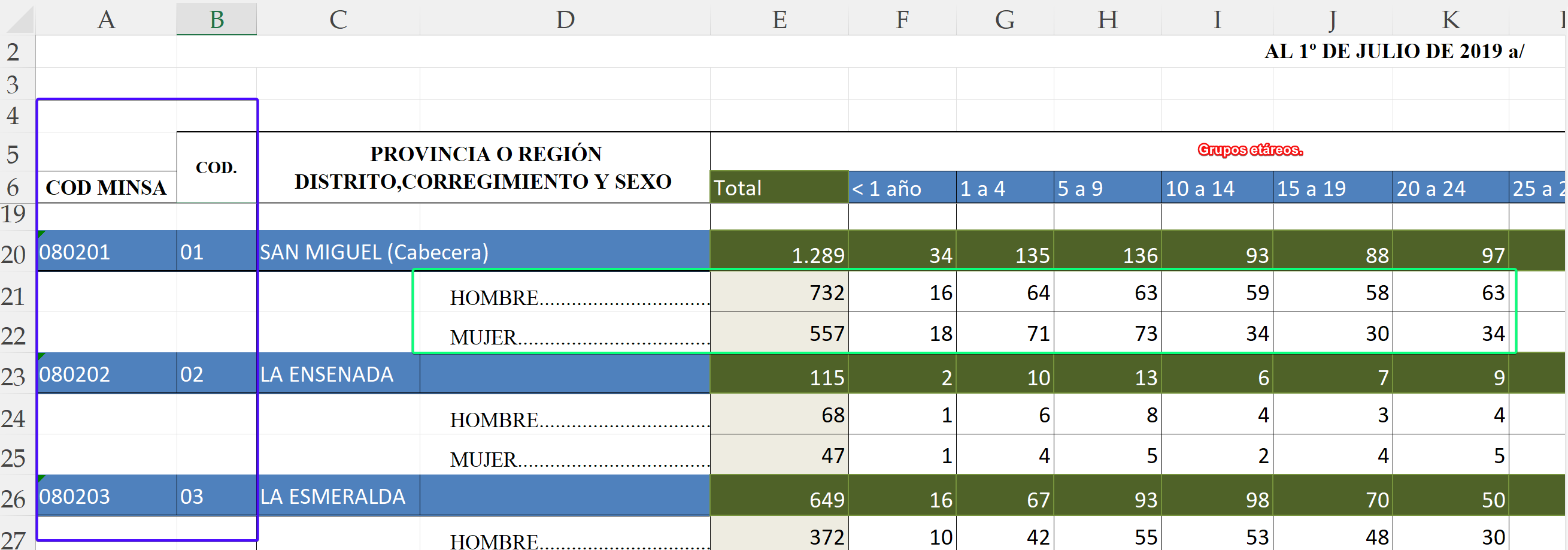
Task: Click the green 'Total' header cell
Action: pos(779,188)
